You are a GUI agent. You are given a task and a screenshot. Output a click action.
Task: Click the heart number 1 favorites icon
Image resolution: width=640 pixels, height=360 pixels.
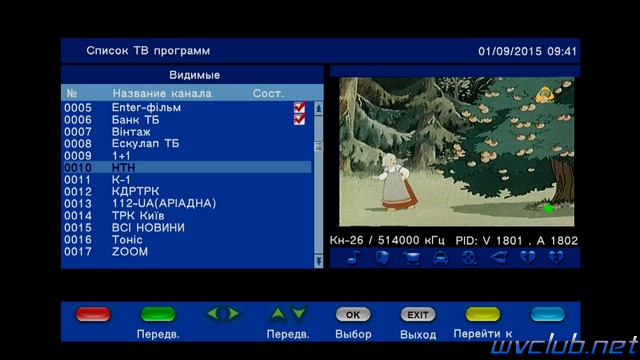[527, 258]
